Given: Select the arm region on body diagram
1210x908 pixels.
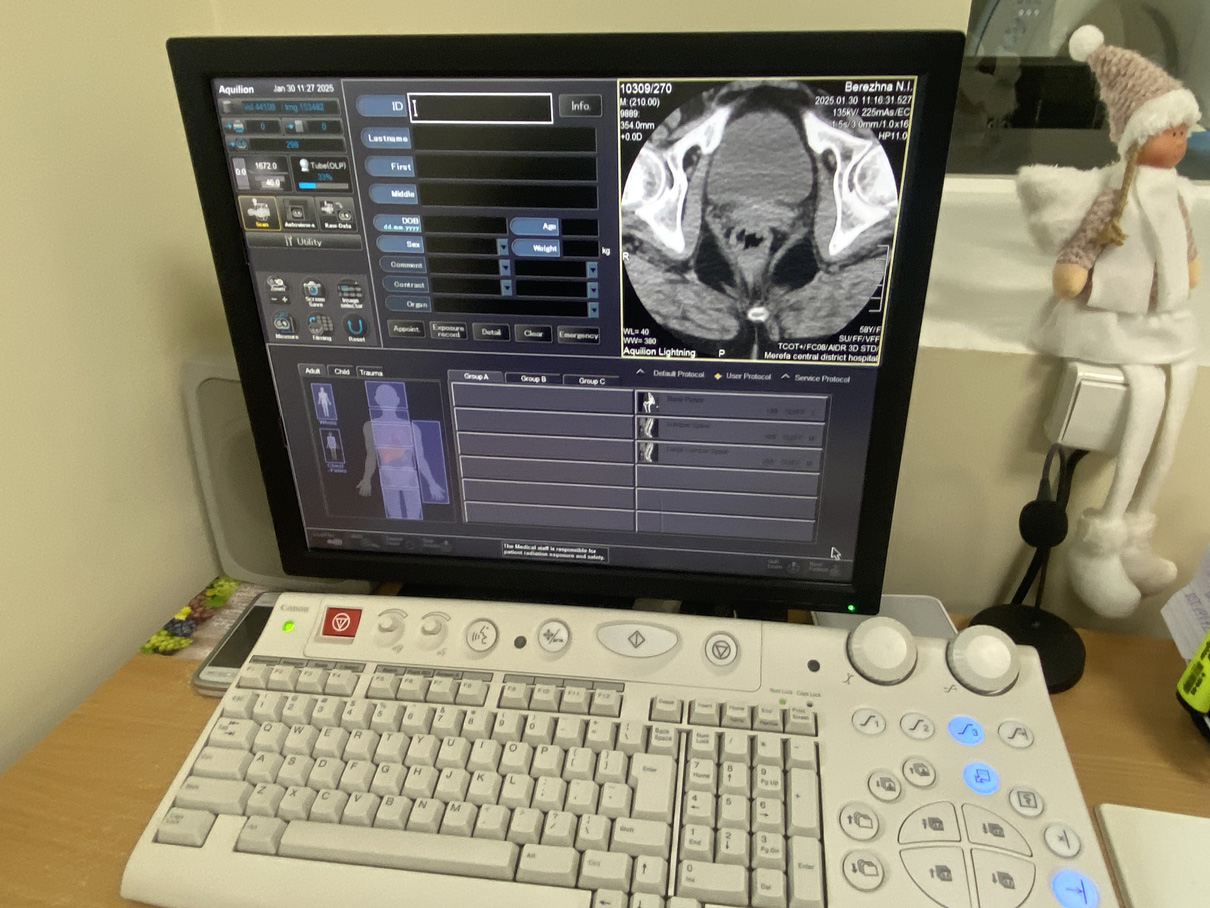Looking at the screenshot, I should click(x=430, y=462).
